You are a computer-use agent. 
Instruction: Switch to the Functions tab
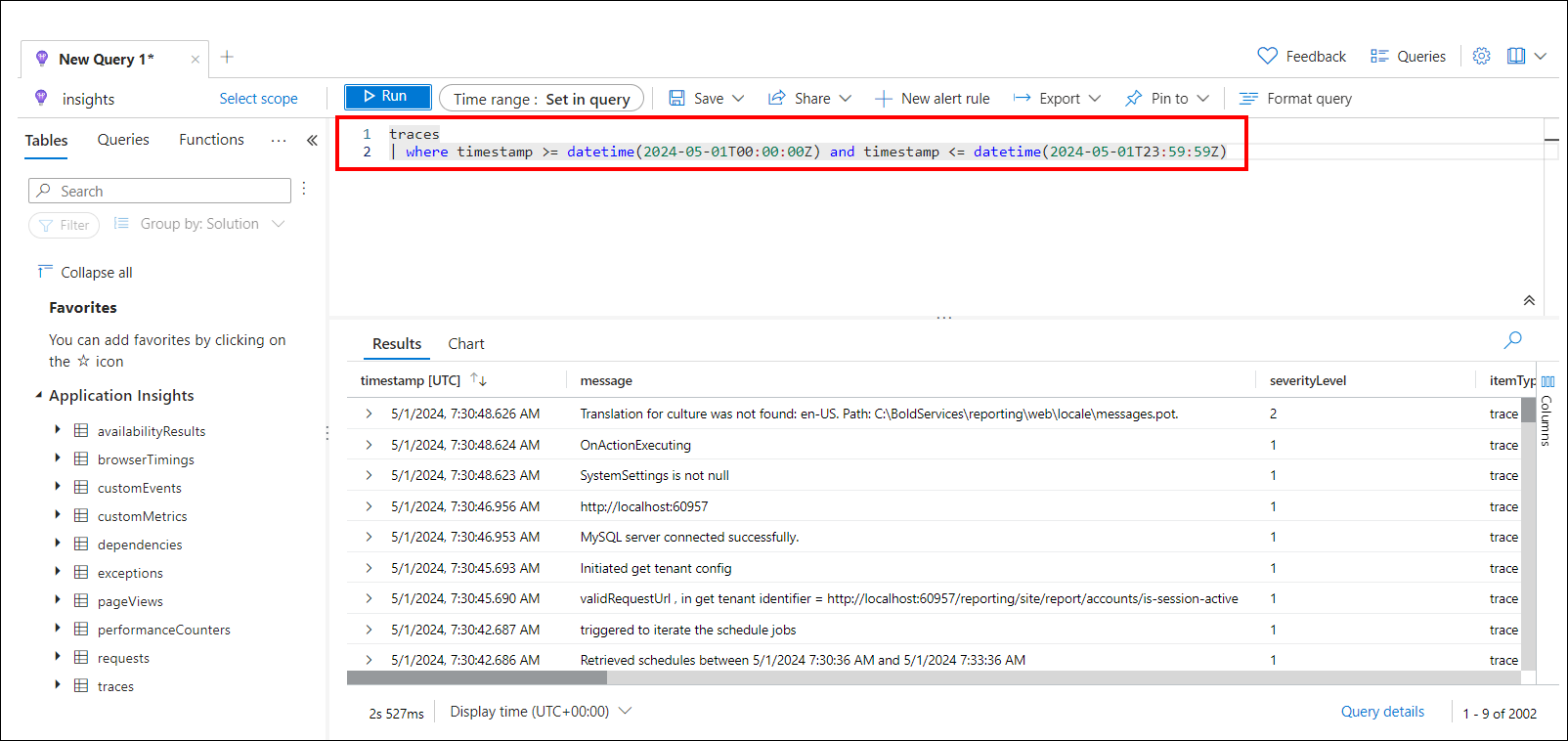(x=211, y=140)
